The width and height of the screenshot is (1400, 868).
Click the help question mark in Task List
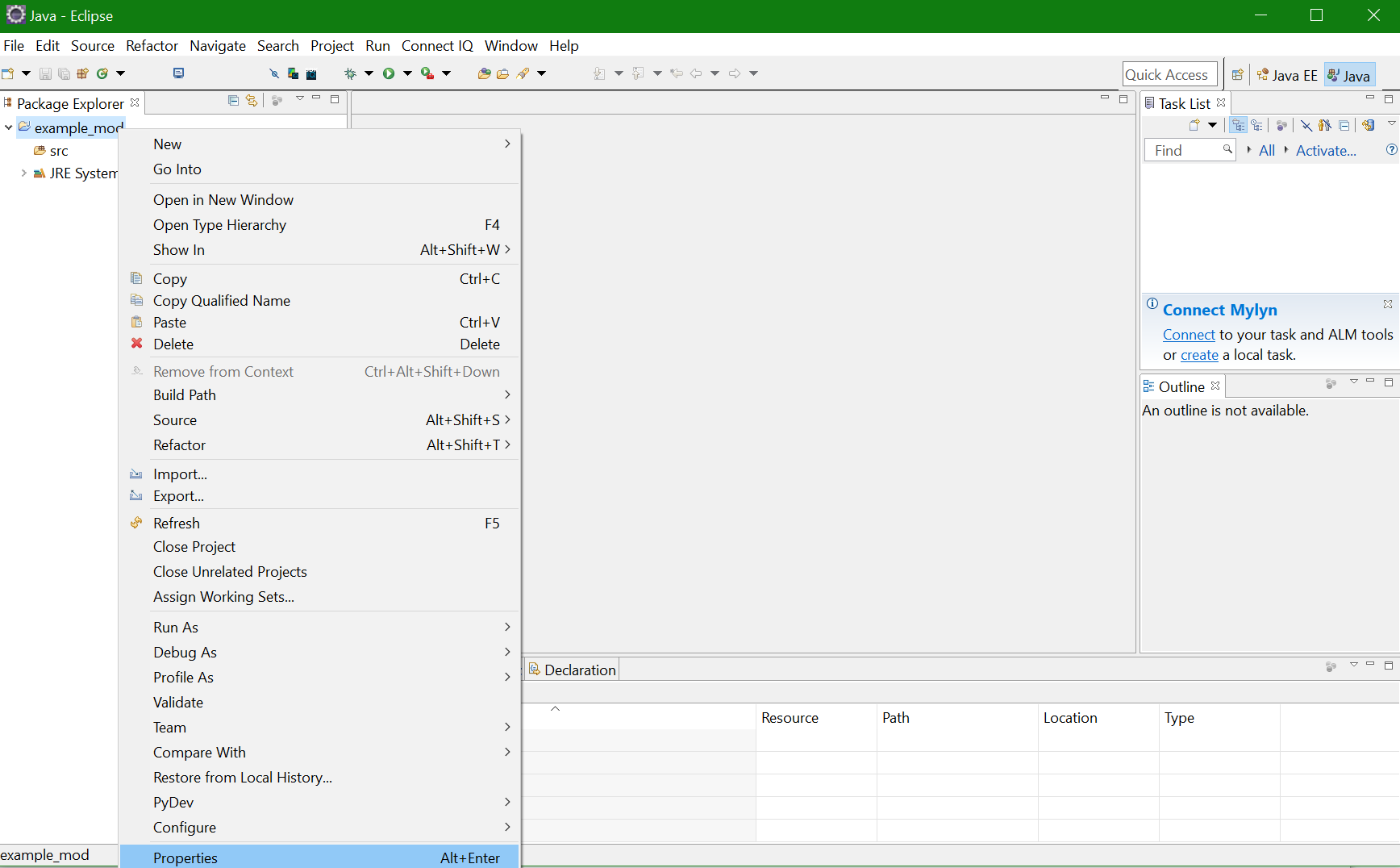[1391, 150]
